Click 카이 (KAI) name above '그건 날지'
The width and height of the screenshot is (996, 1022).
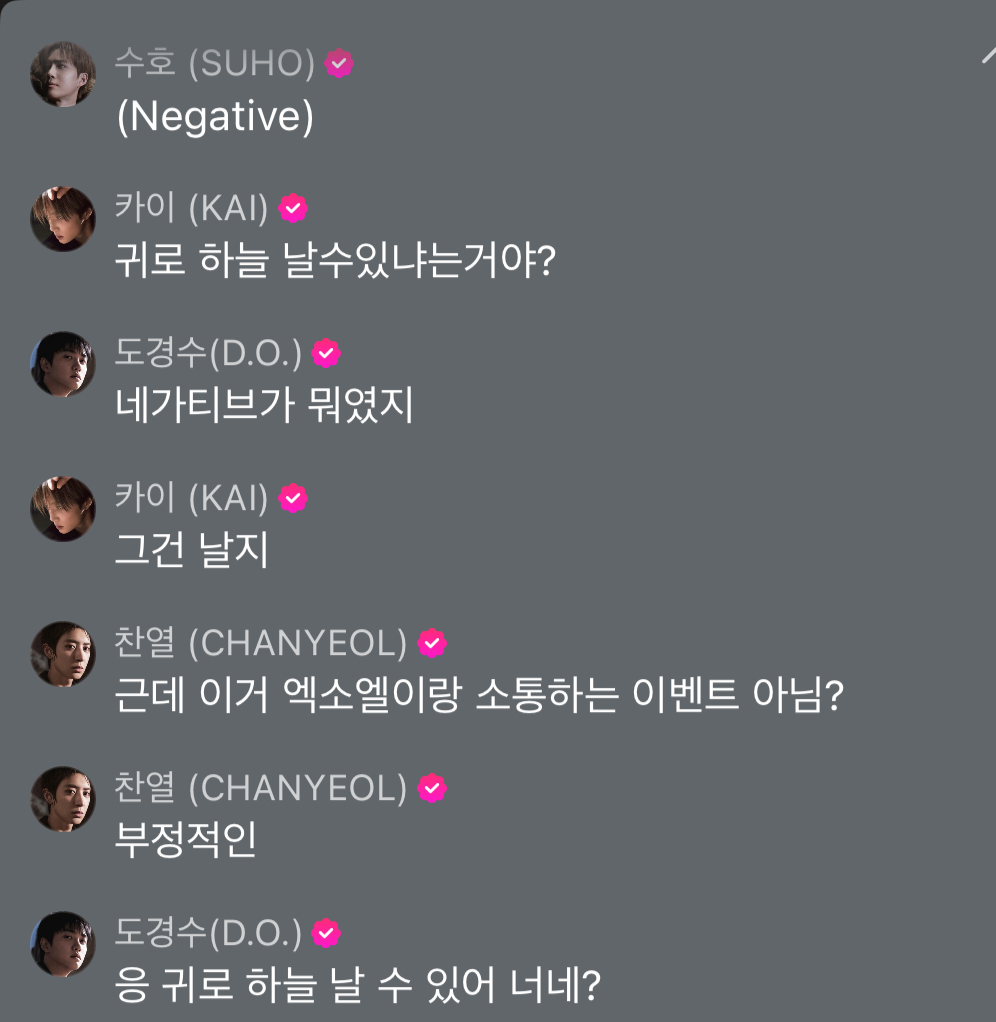tap(192, 498)
